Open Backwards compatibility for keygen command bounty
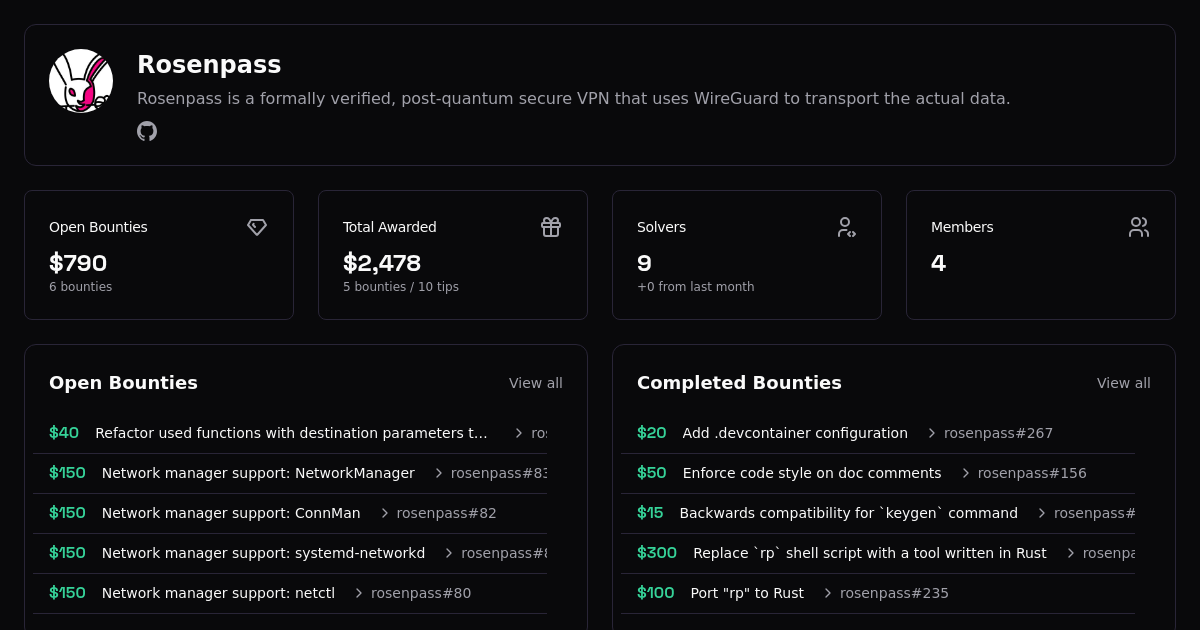Viewport: 1200px width, 630px height. pos(848,513)
